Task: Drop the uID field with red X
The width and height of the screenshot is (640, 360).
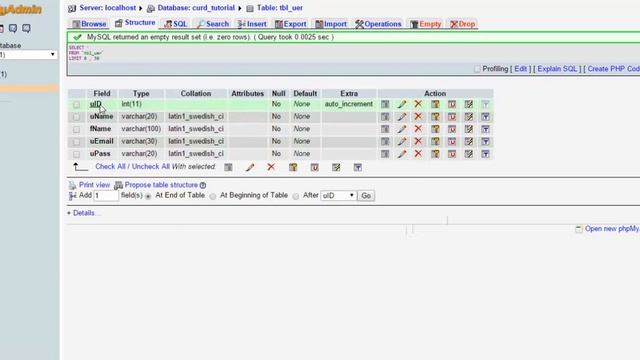Action: pyautogui.click(x=418, y=104)
